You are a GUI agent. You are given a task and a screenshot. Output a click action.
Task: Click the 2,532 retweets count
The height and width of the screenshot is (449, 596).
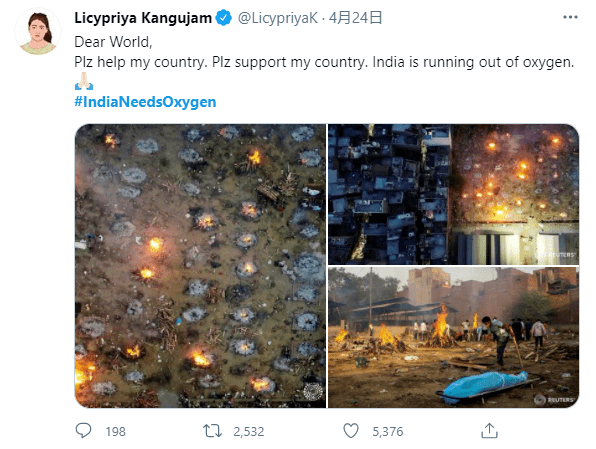[249, 432]
